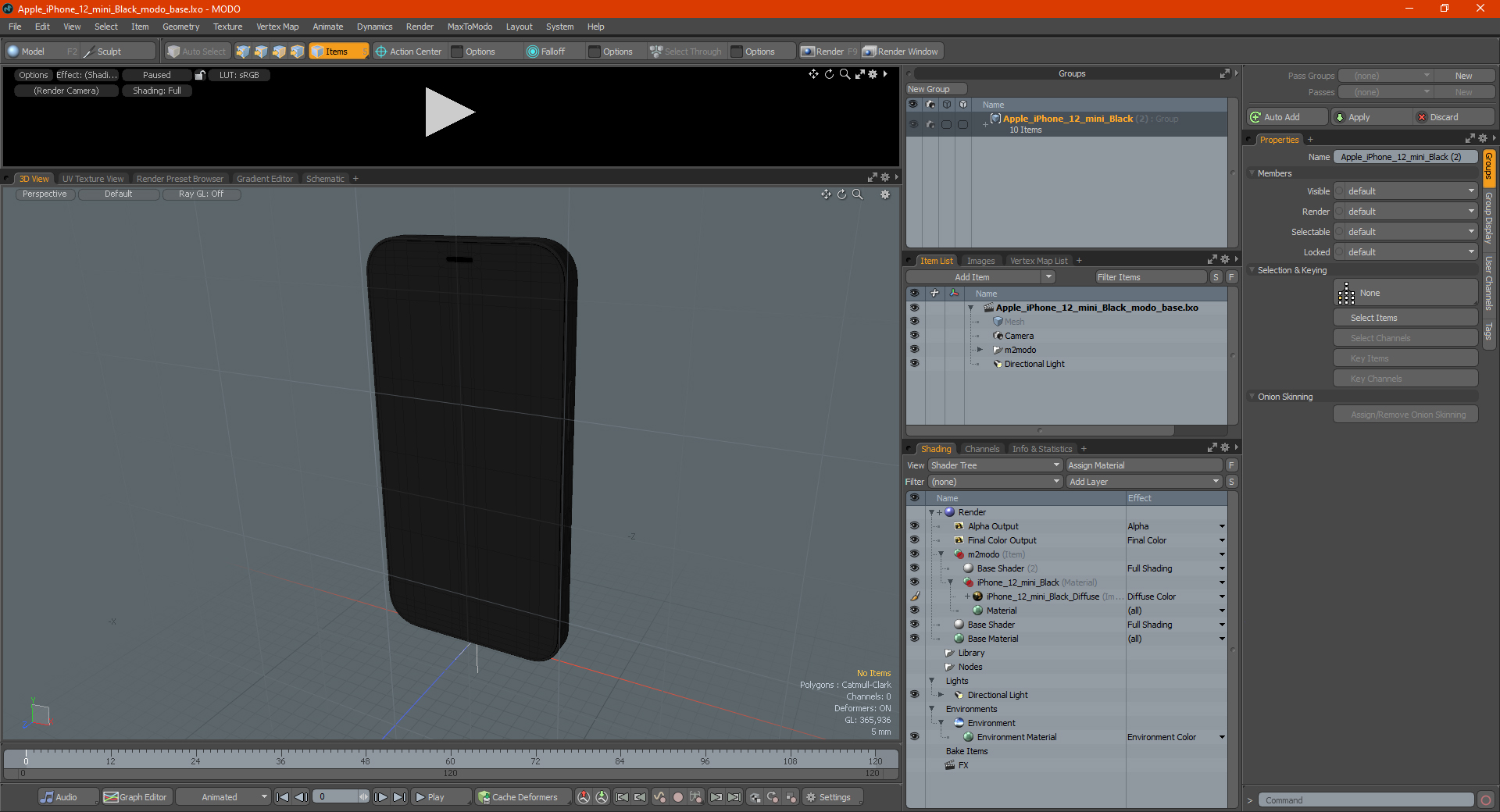
Task: Step to previous frame button
Action: [x=301, y=797]
